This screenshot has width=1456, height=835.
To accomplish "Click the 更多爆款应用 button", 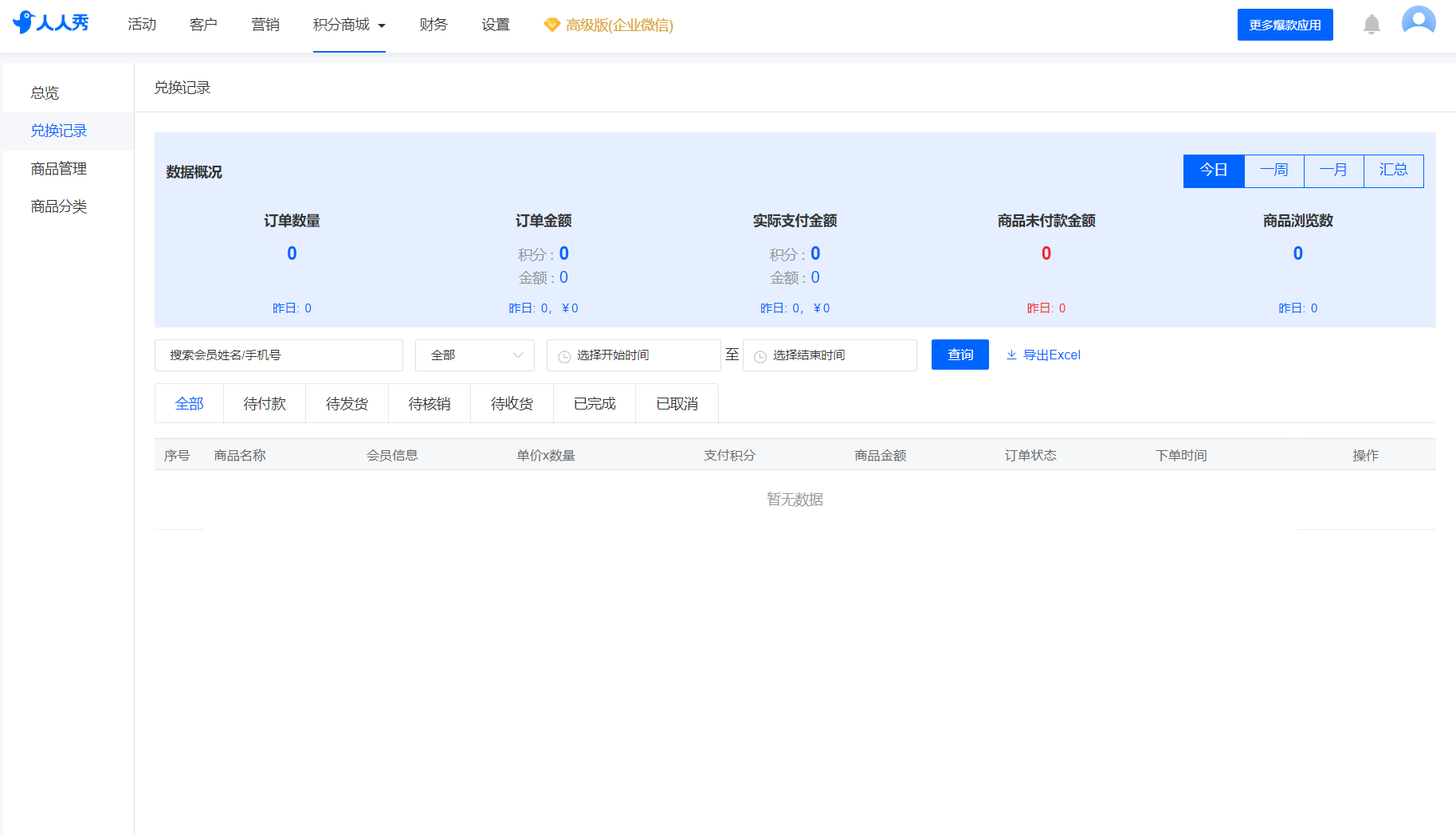I will (x=1285, y=25).
